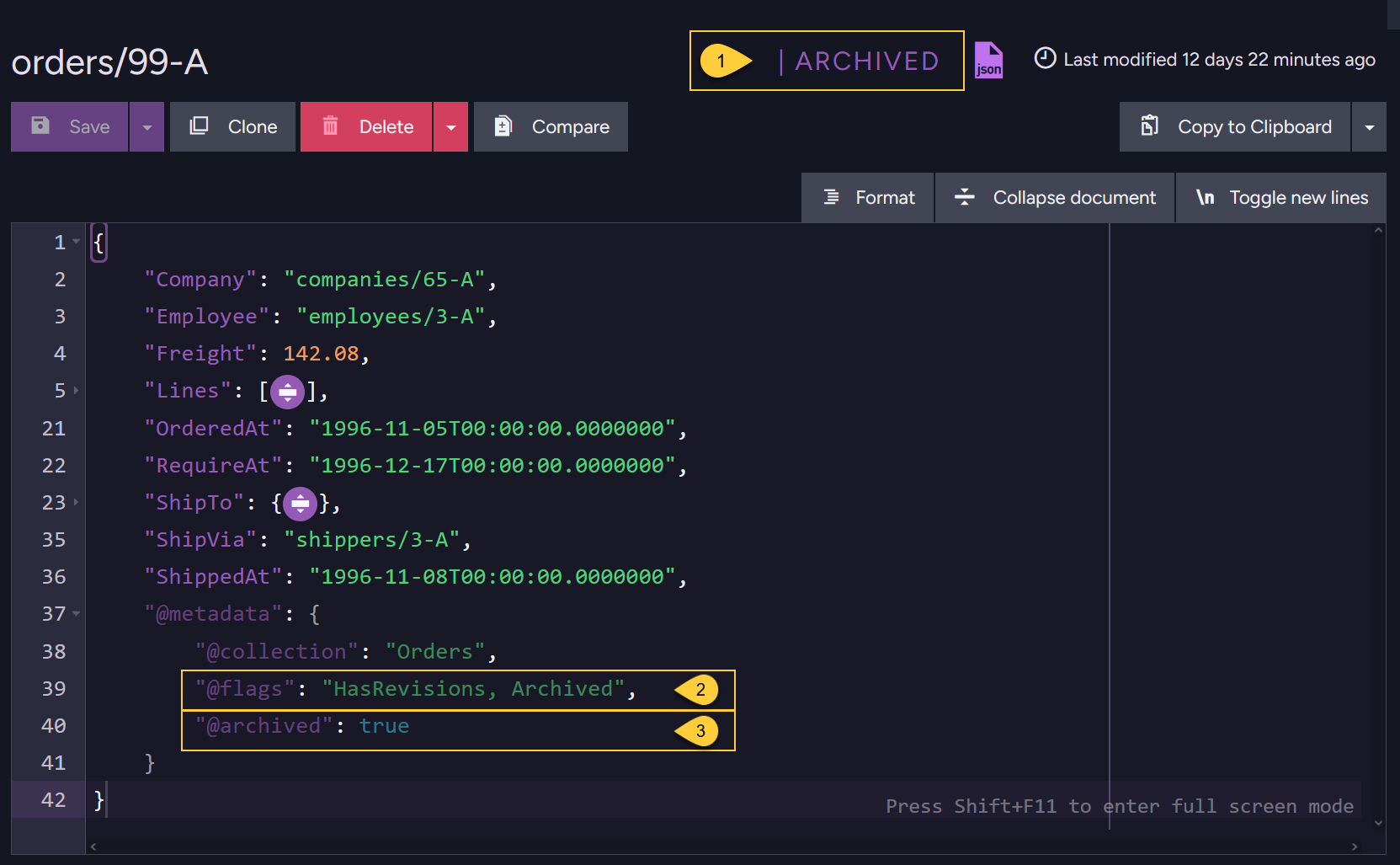Click the "HasRevisions, Archived" flags value

[x=473, y=689]
